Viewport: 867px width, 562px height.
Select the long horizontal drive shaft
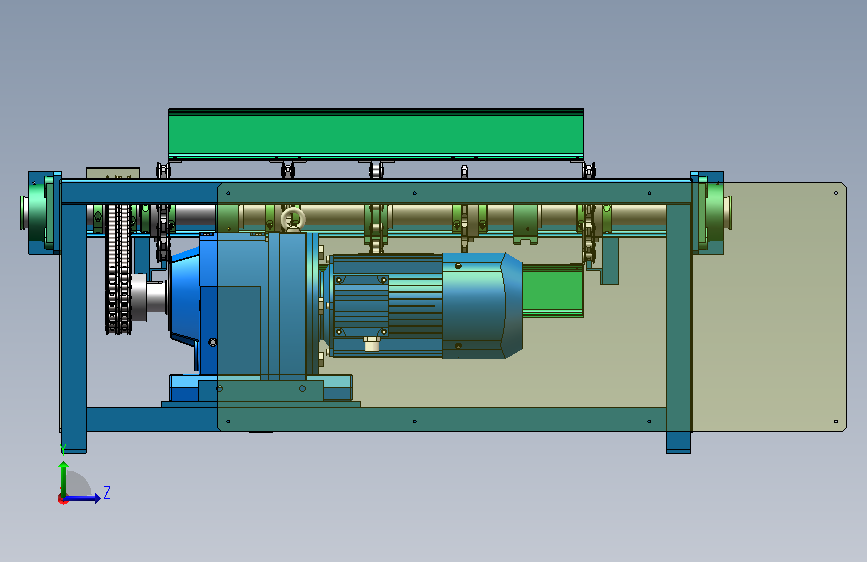pos(376,217)
